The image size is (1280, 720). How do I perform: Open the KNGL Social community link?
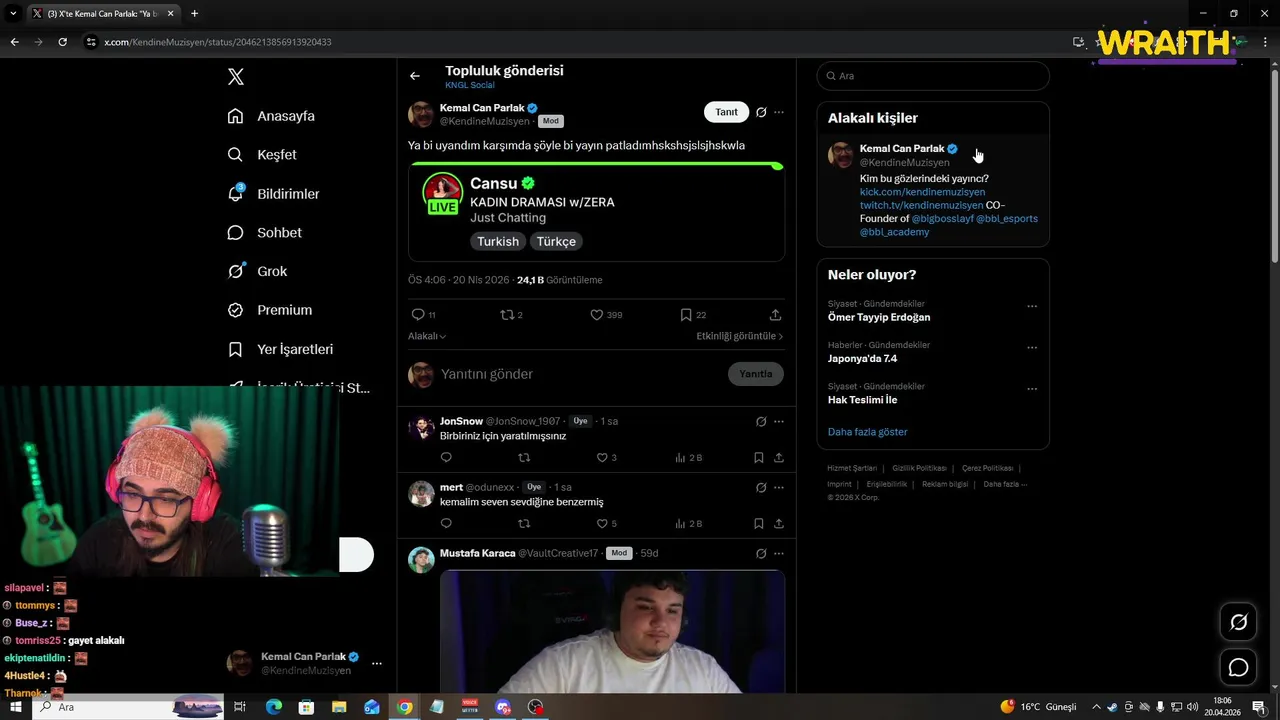[470, 86]
